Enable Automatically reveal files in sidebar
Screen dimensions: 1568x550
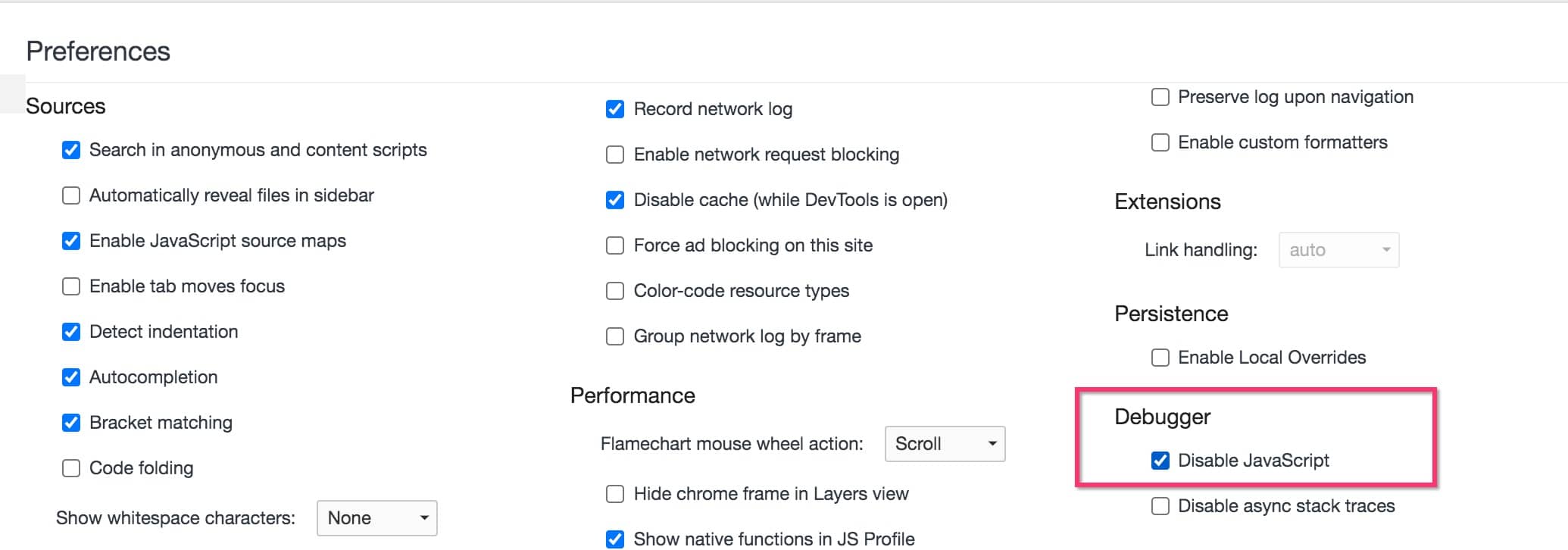point(70,195)
